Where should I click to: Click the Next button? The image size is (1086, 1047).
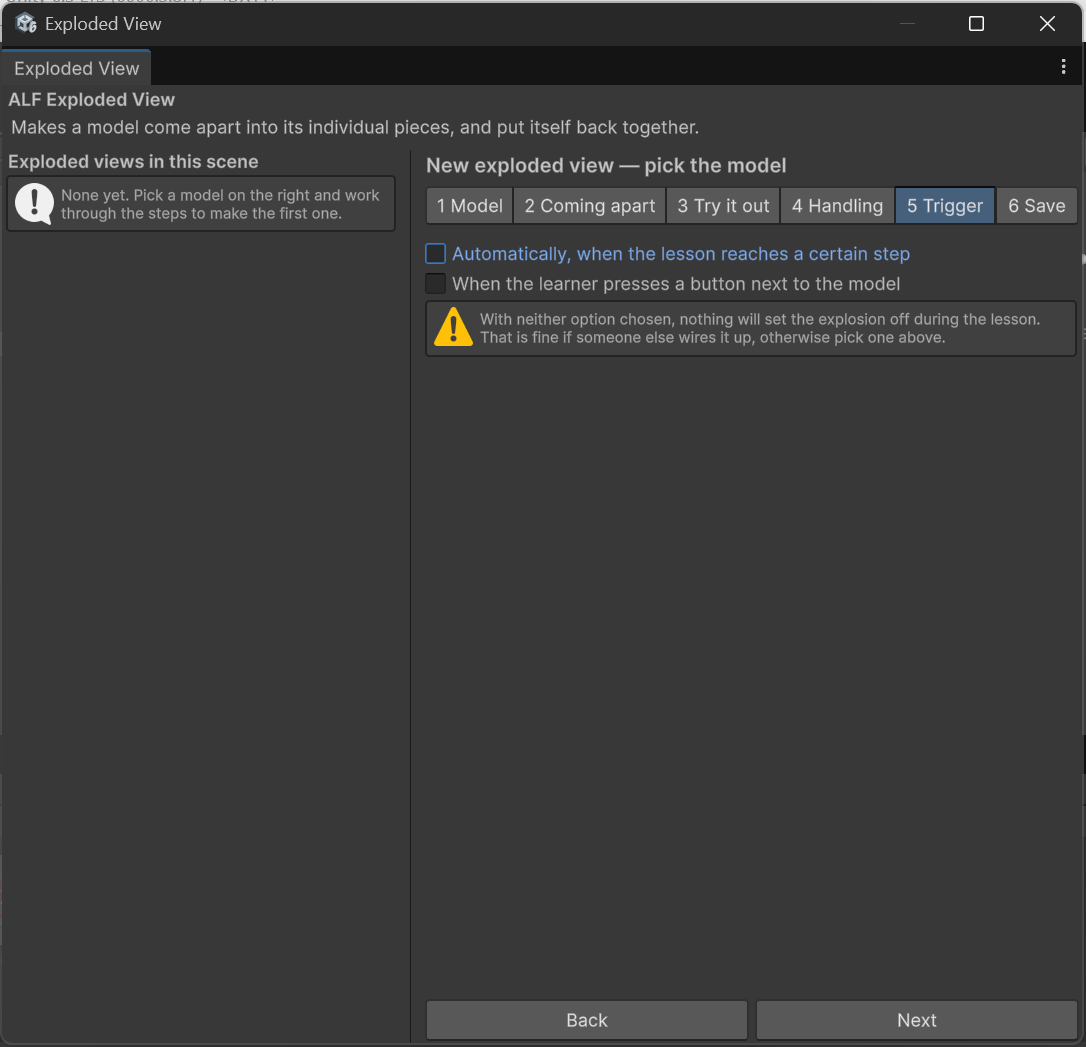click(916, 1020)
